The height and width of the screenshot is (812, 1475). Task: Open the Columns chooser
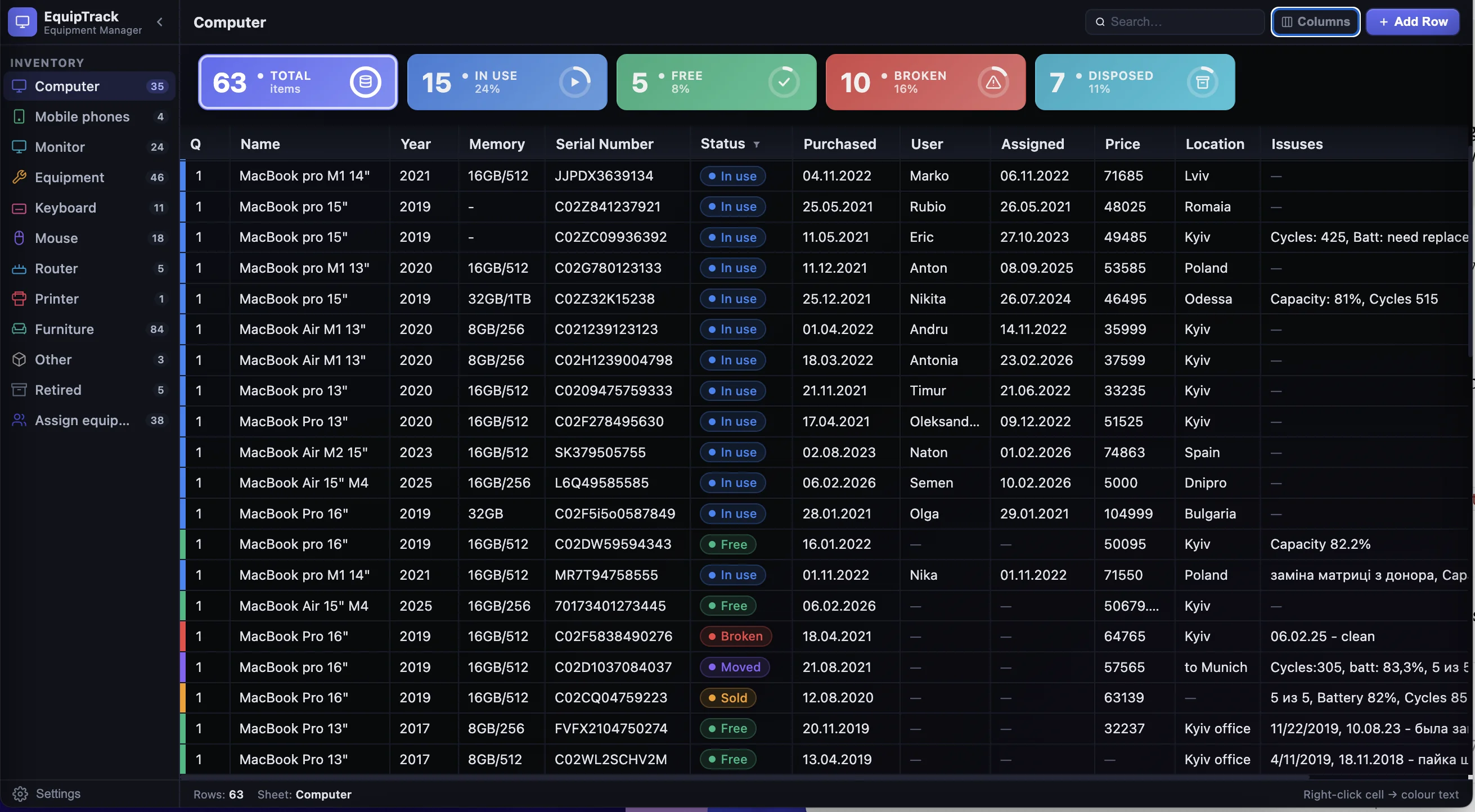pos(1315,22)
